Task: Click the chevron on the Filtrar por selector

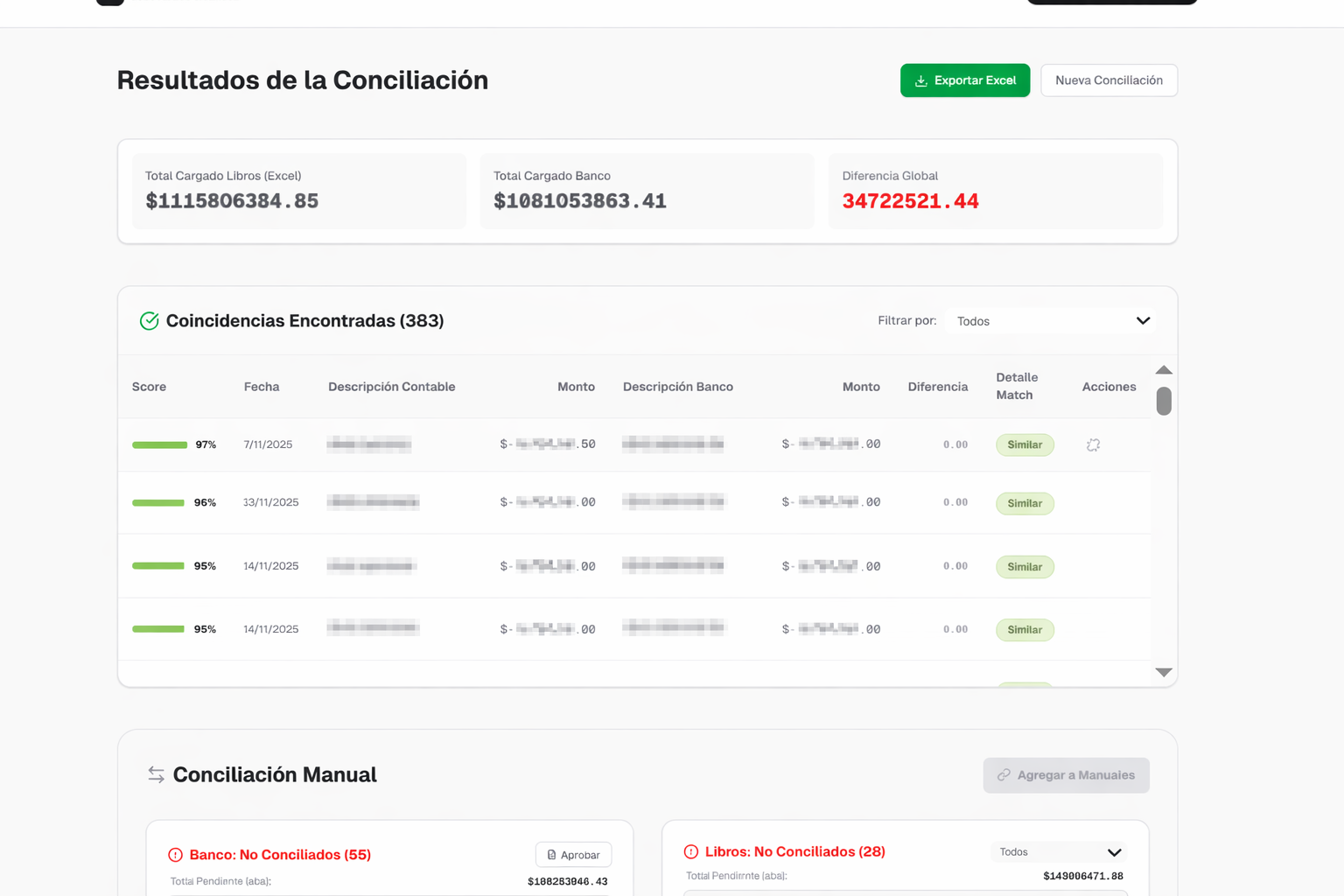Action: pos(1143,320)
